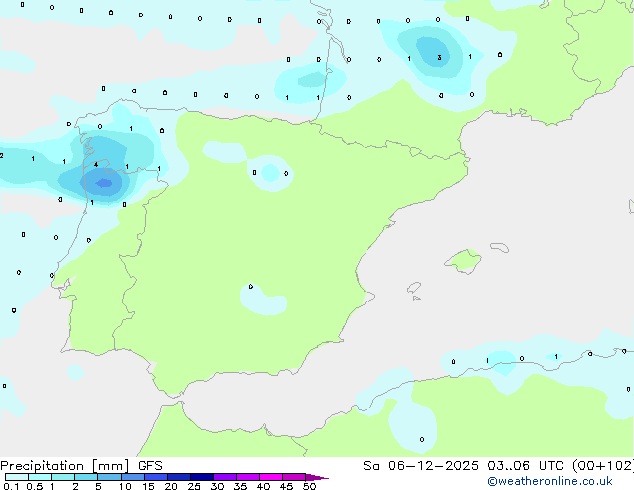Viewport: 634px width, 490px height.
Task: Click the darkest blue precipitation core over northwest Iberia
Action: click(x=104, y=183)
